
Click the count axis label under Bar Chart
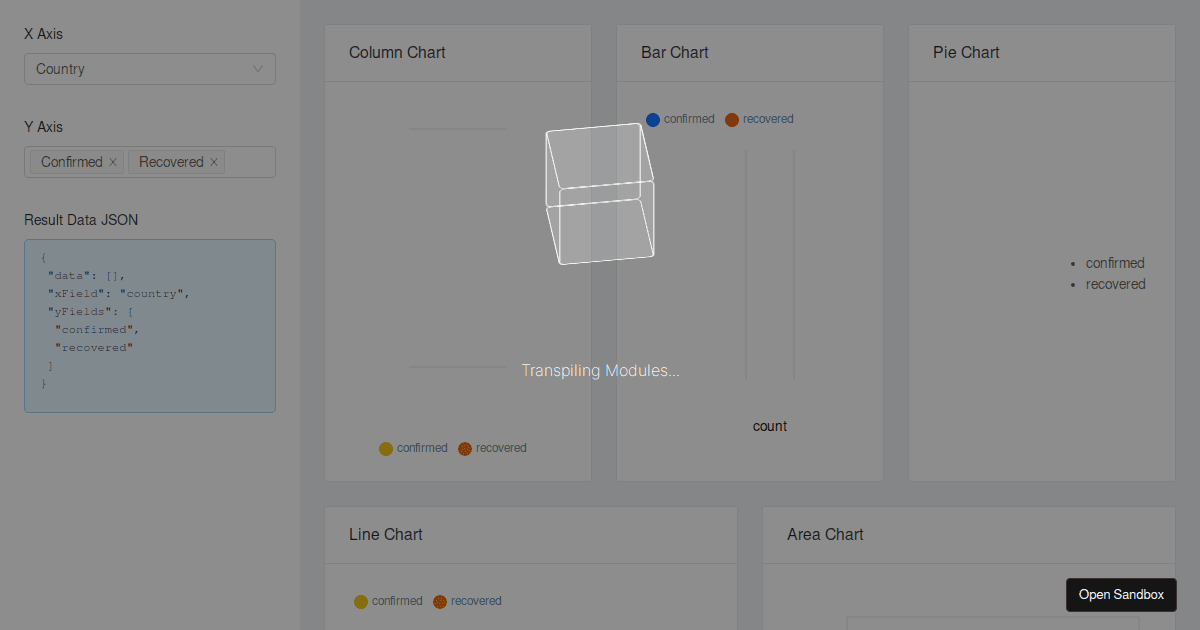[770, 426]
